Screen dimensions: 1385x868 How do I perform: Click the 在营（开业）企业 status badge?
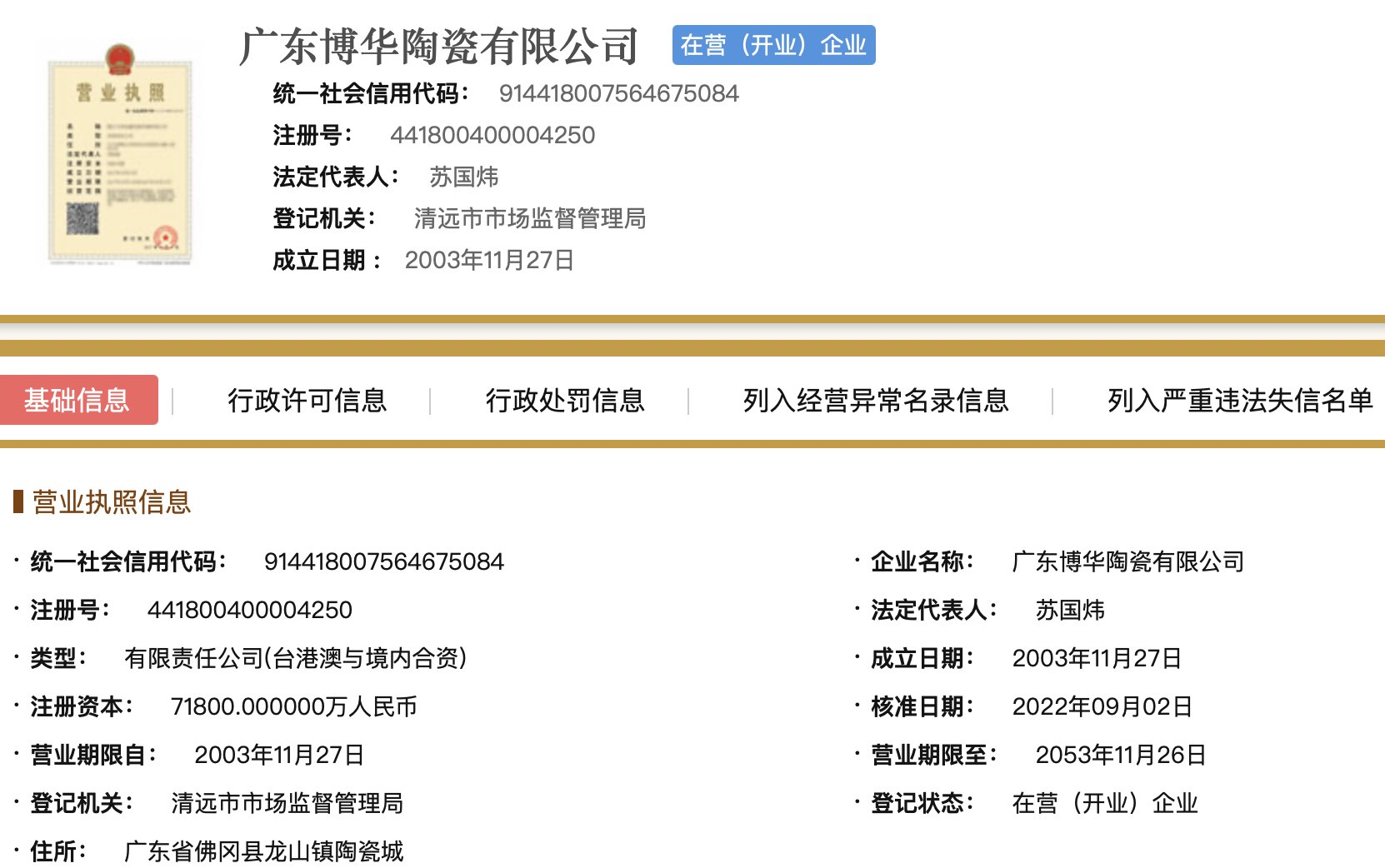coord(773,45)
